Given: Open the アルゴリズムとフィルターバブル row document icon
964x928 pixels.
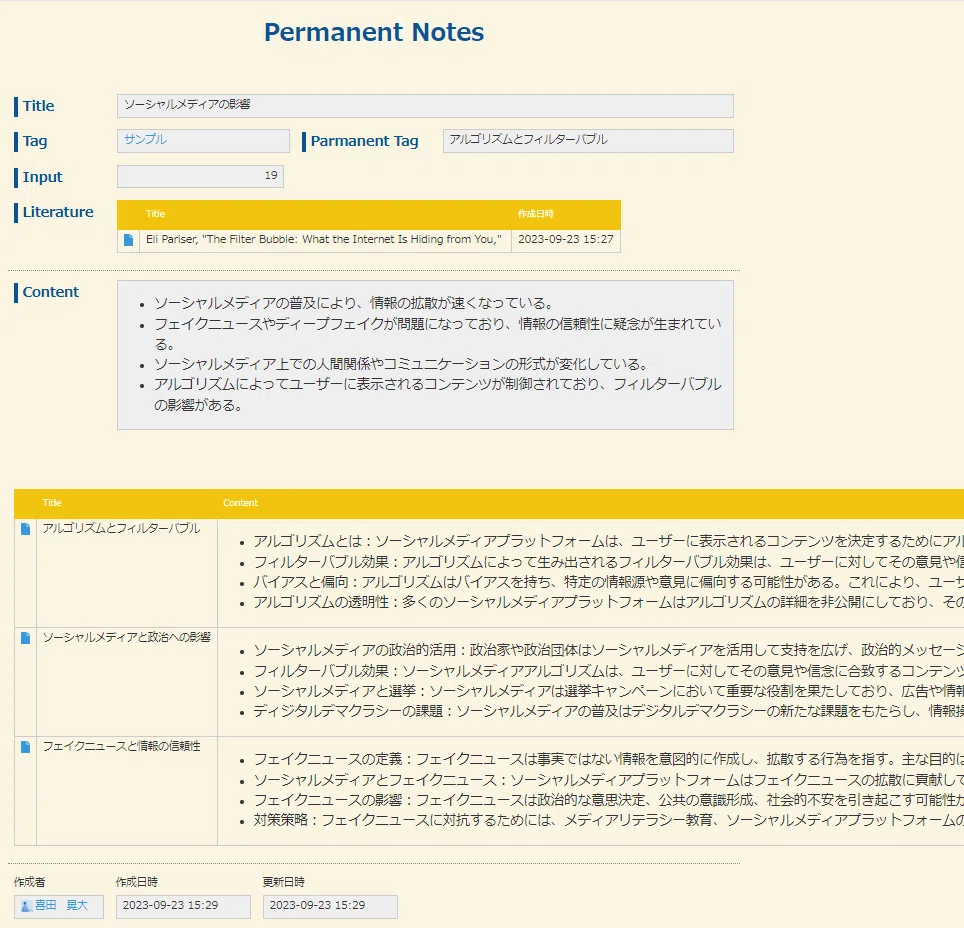Looking at the screenshot, I should [x=25, y=529].
